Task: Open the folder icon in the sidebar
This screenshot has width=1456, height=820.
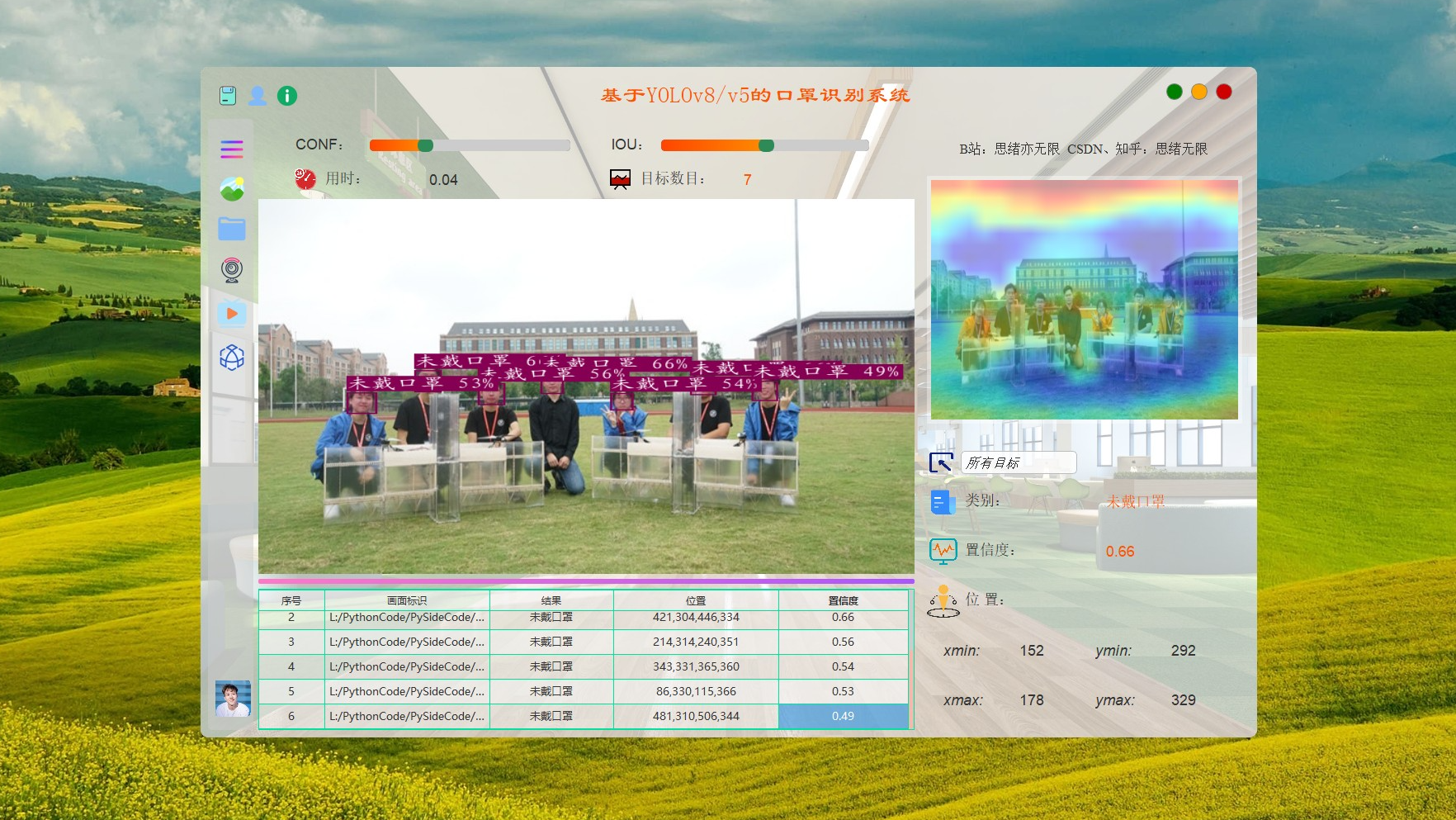Action: tap(232, 229)
